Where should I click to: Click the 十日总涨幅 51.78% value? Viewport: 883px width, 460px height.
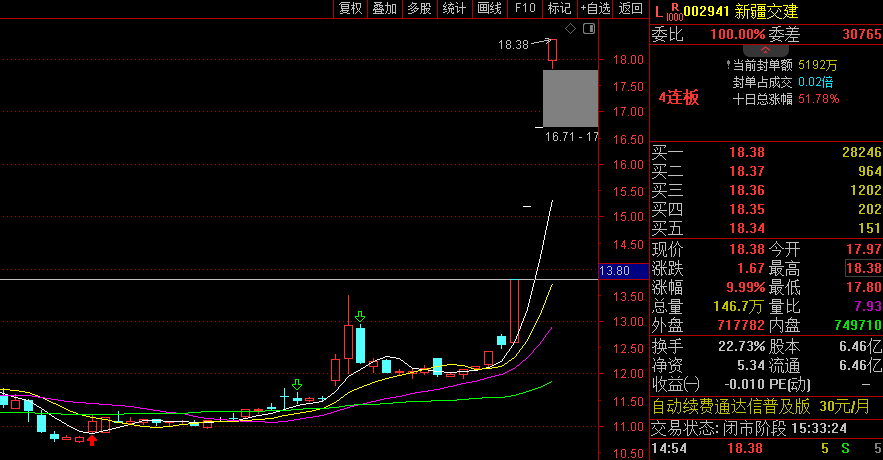pos(818,99)
